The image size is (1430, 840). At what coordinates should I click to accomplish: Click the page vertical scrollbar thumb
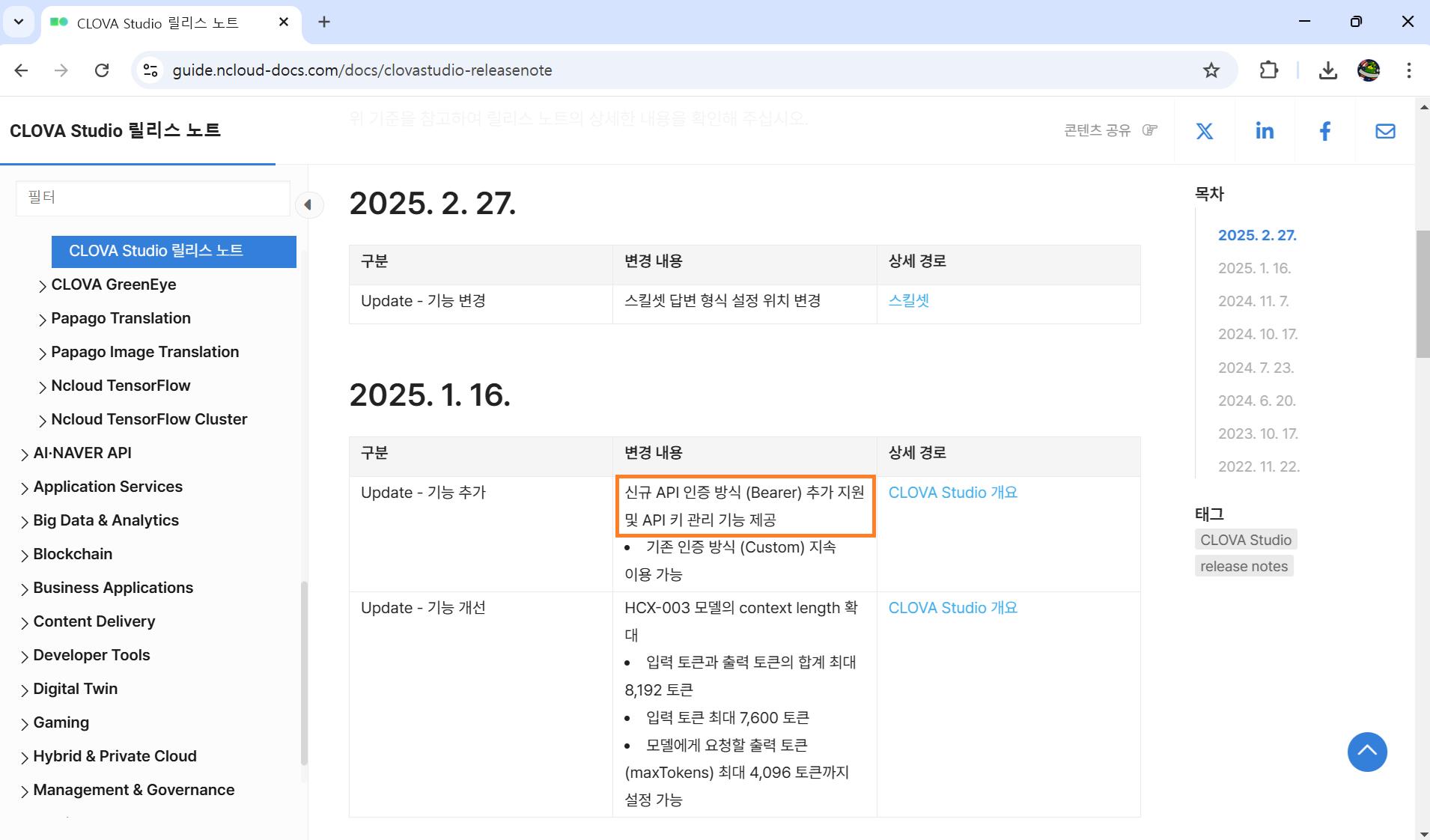pos(1423,294)
